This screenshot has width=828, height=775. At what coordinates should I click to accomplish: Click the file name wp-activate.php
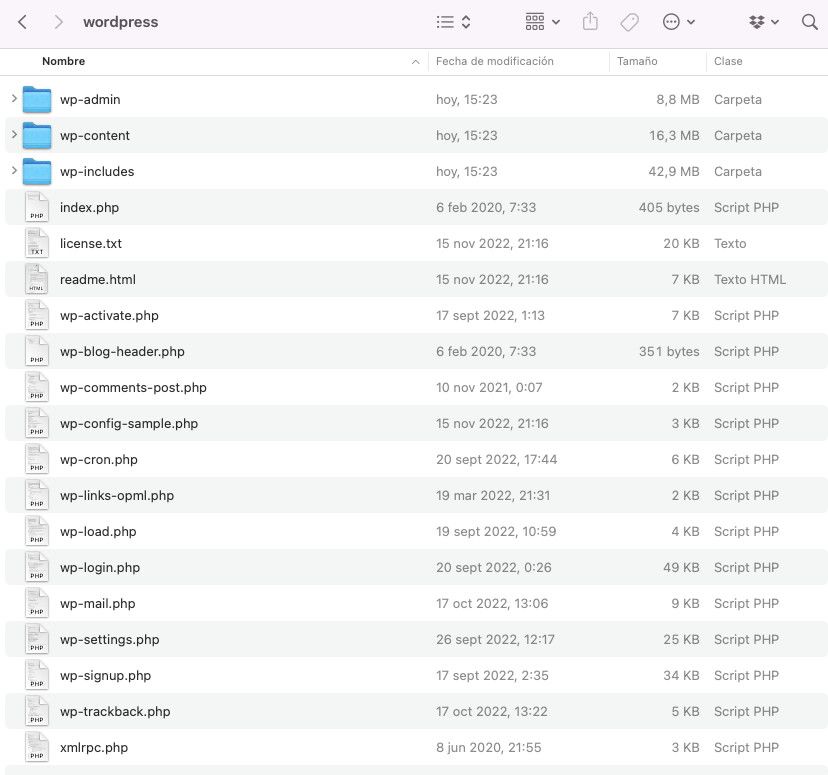click(x=109, y=316)
